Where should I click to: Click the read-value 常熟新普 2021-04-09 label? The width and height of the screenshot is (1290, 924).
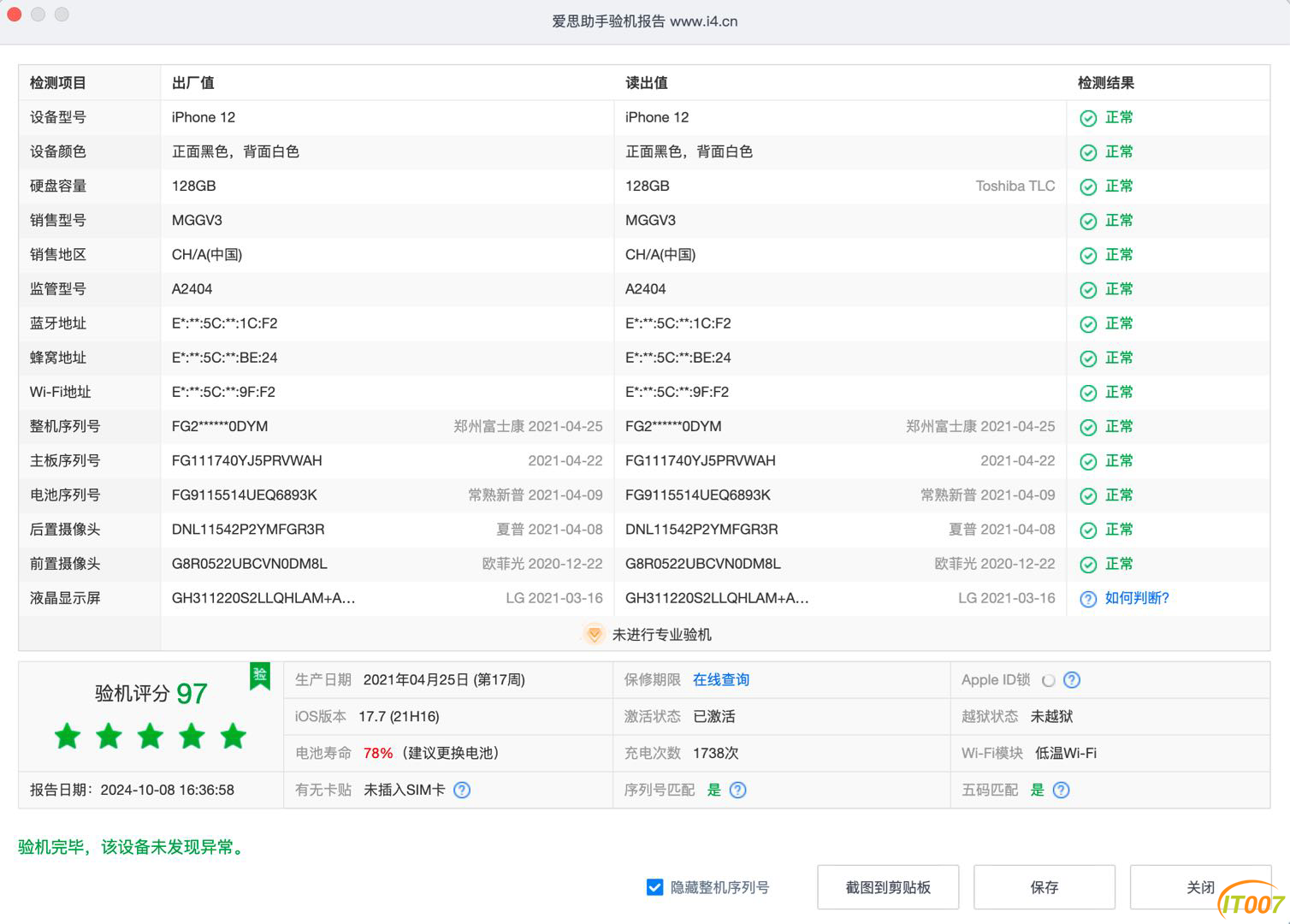(987, 495)
